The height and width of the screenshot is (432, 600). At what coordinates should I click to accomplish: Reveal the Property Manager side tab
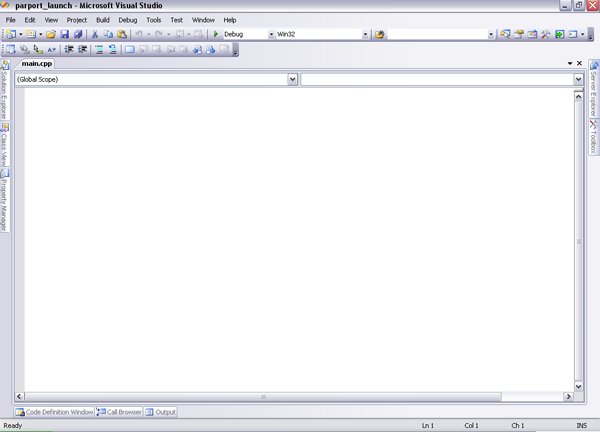pyautogui.click(x=5, y=200)
